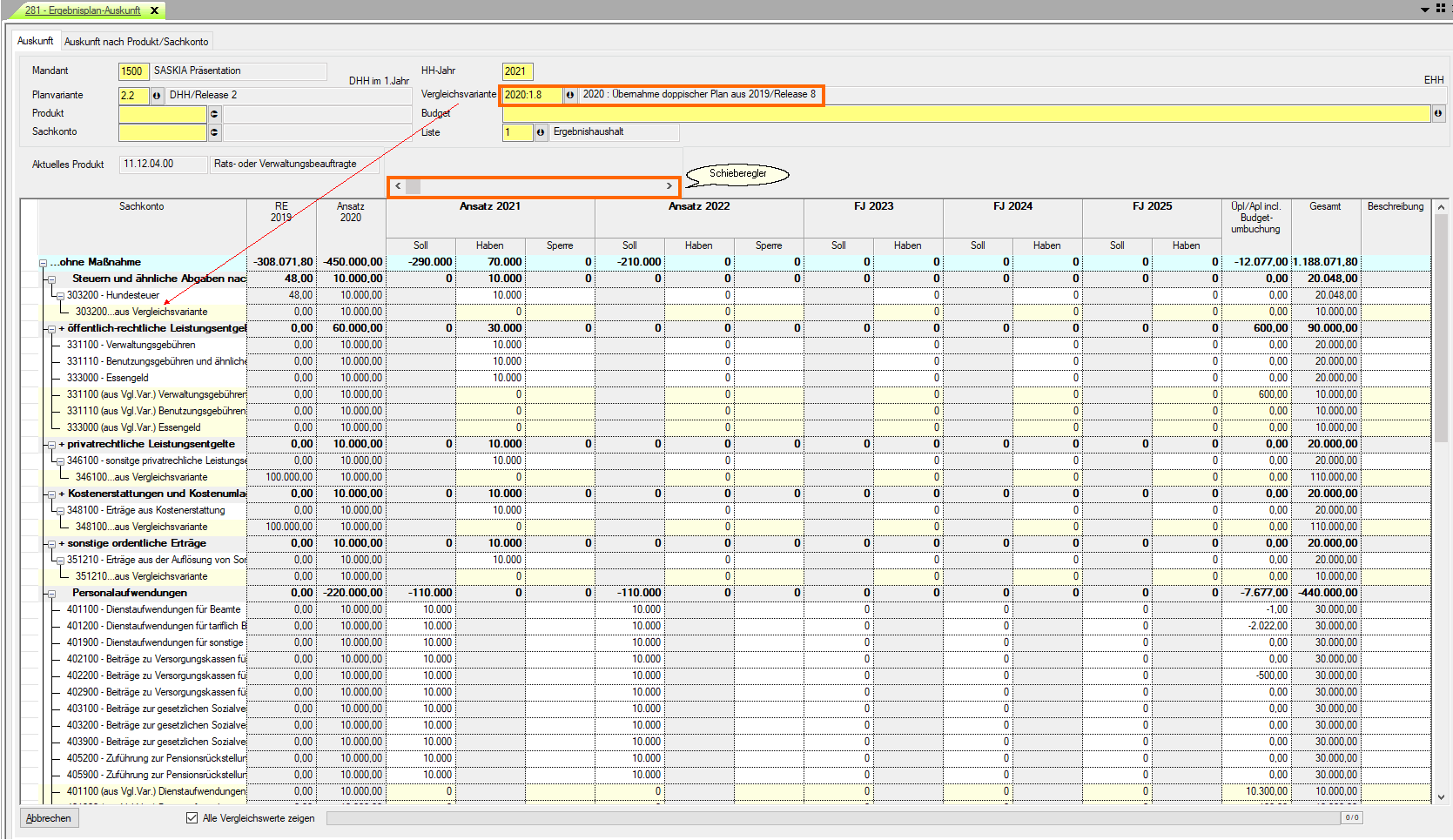Click the Schieberegler right arrow
The width and height of the screenshot is (1453, 840).
point(669,186)
